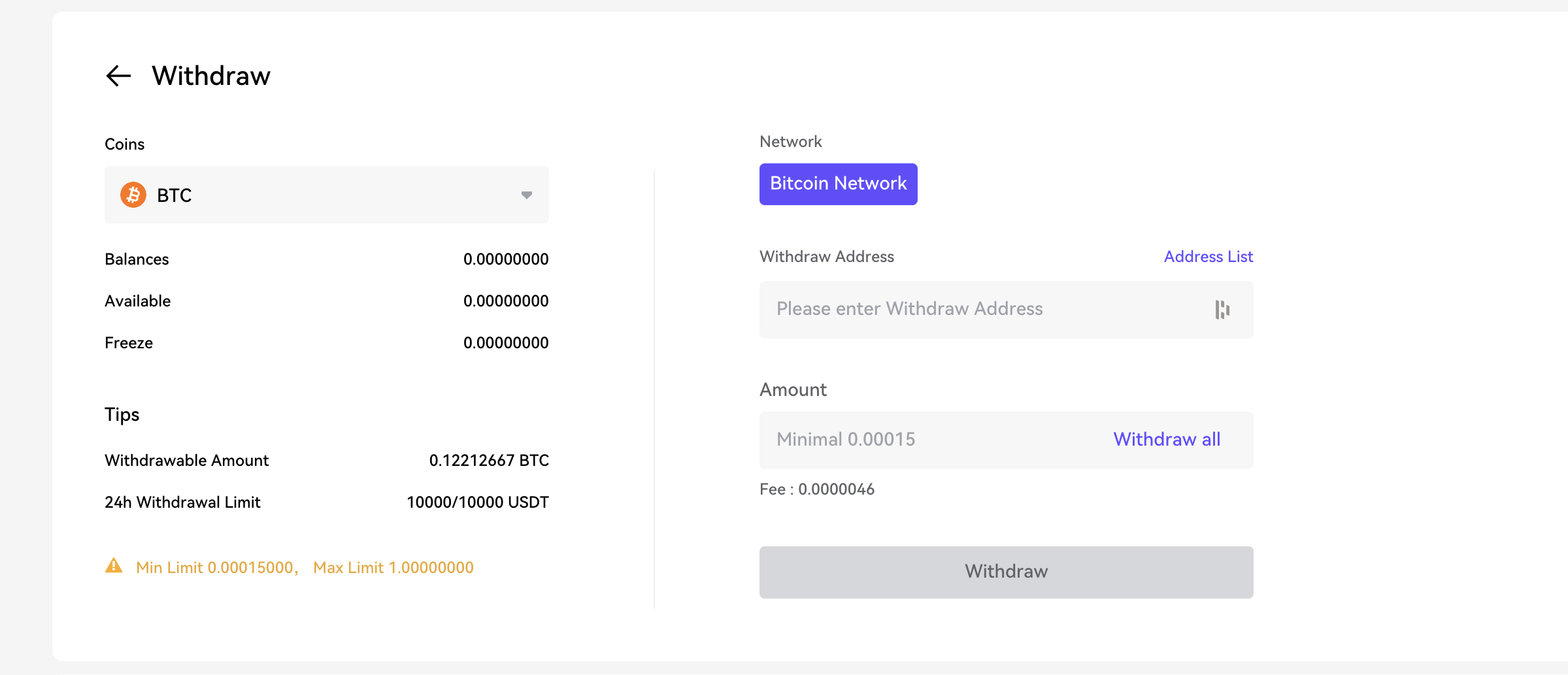1568x675 pixels.
Task: Click paste icon in Withdraw Address field
Action: click(1222, 309)
